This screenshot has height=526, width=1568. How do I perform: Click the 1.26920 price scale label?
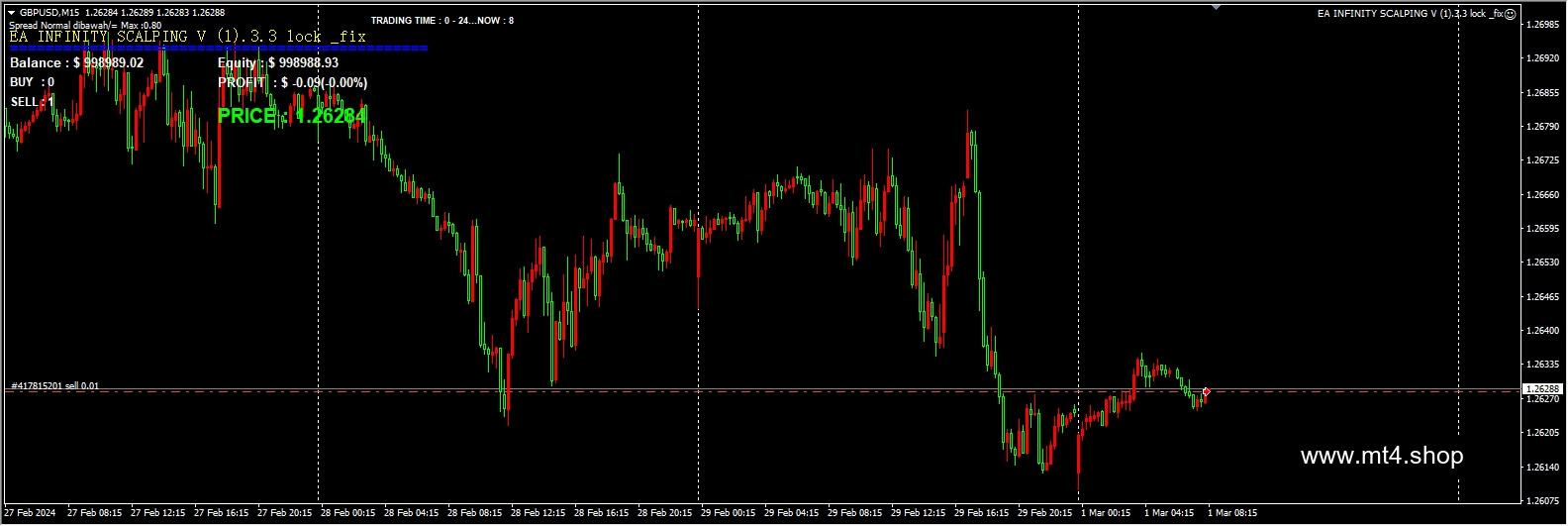coord(1543,58)
